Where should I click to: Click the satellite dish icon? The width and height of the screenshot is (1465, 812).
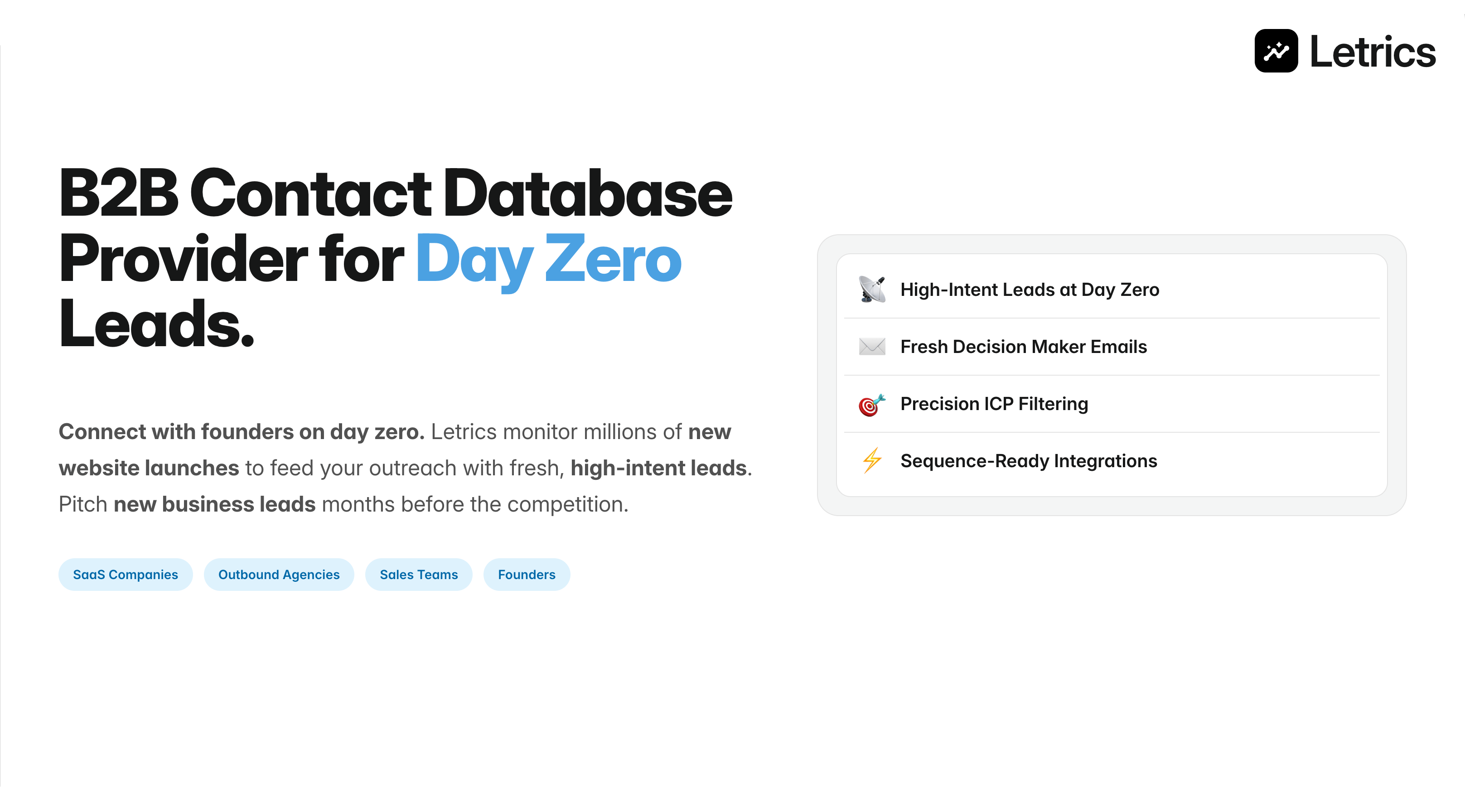pos(872,290)
